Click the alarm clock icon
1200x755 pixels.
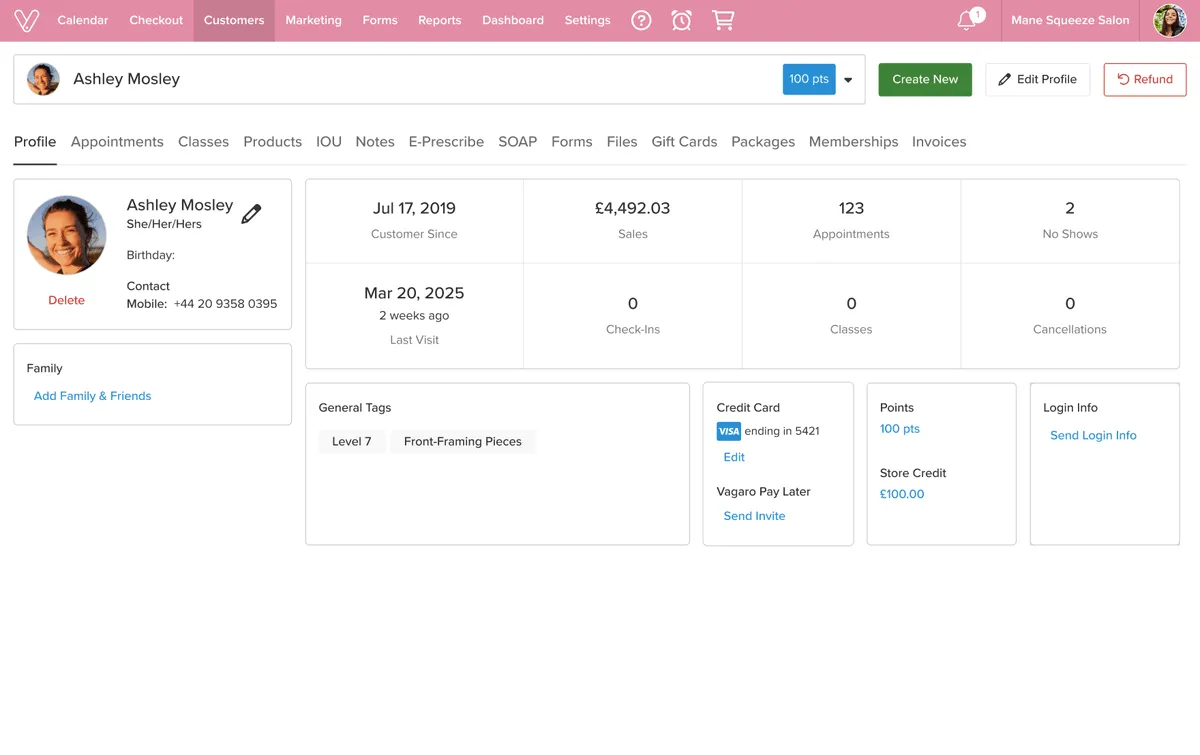click(x=682, y=20)
